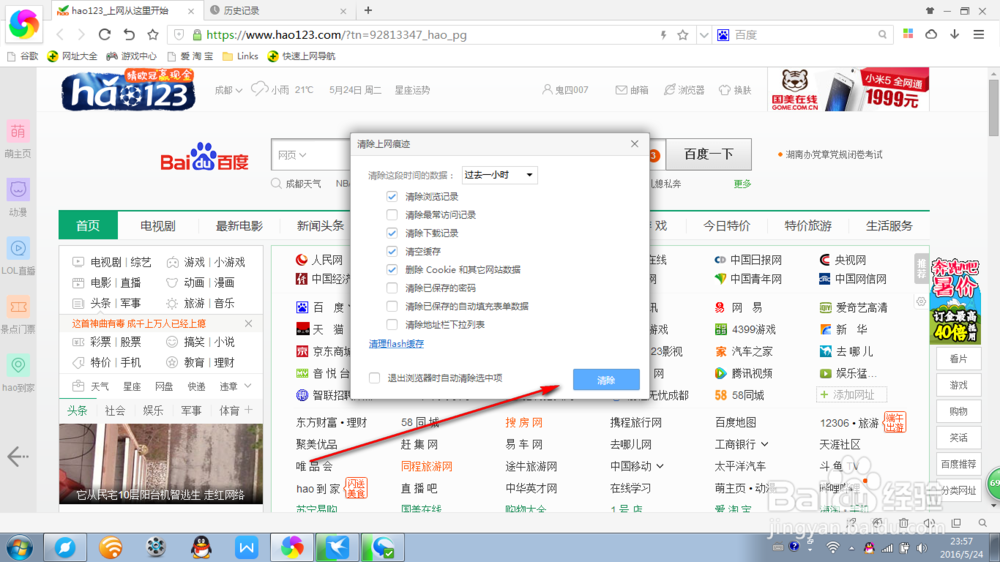Click the 百度一下 search button
The width and height of the screenshot is (1000, 562).
[709, 154]
